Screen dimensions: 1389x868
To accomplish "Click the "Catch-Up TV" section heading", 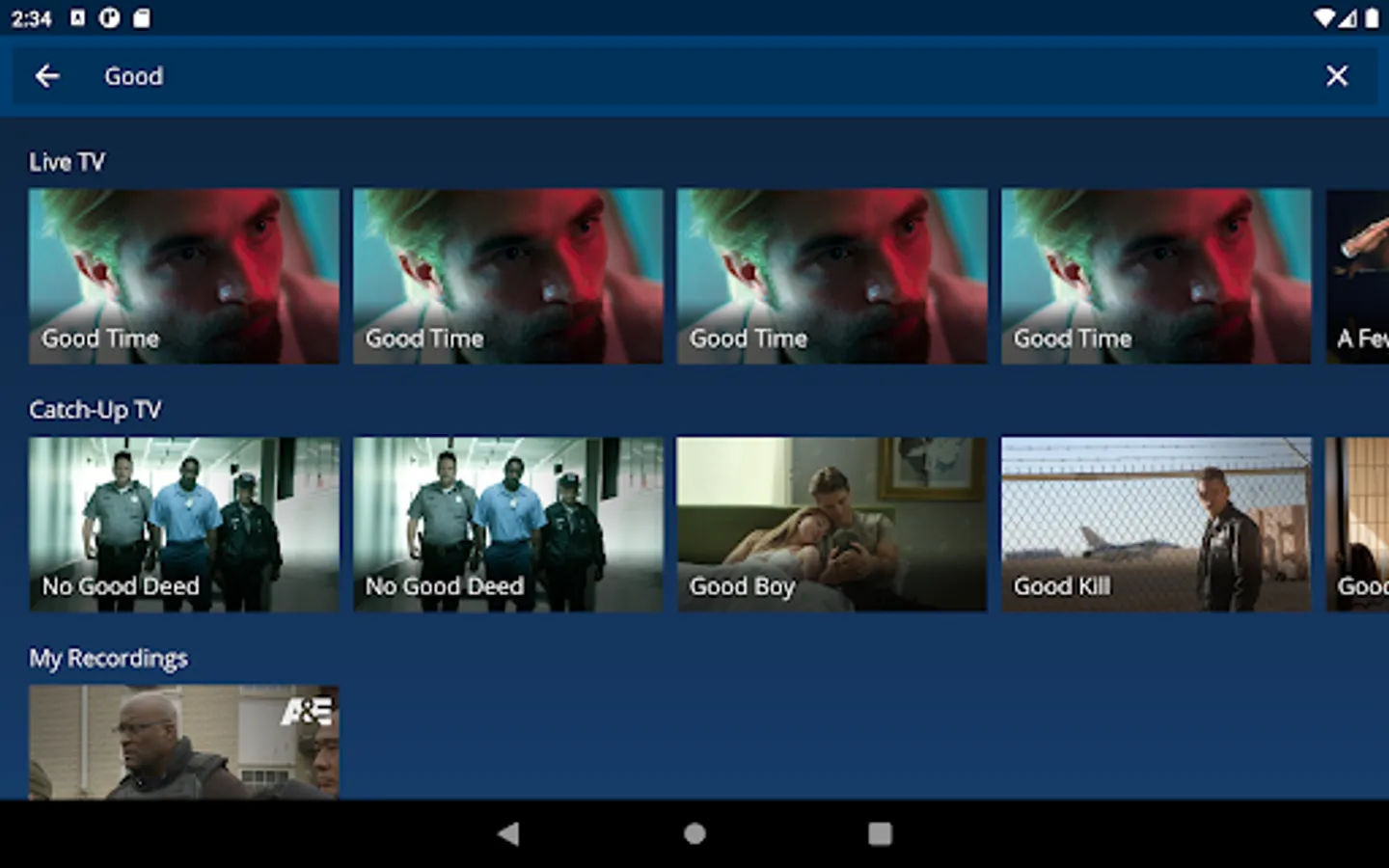I will pyautogui.click(x=95, y=410).
